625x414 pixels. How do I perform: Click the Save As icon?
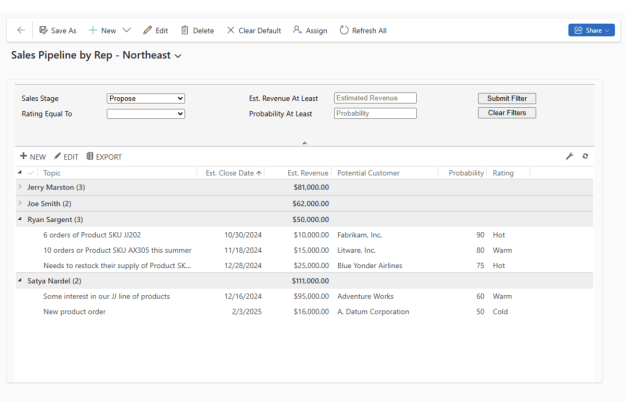[x=43, y=30]
